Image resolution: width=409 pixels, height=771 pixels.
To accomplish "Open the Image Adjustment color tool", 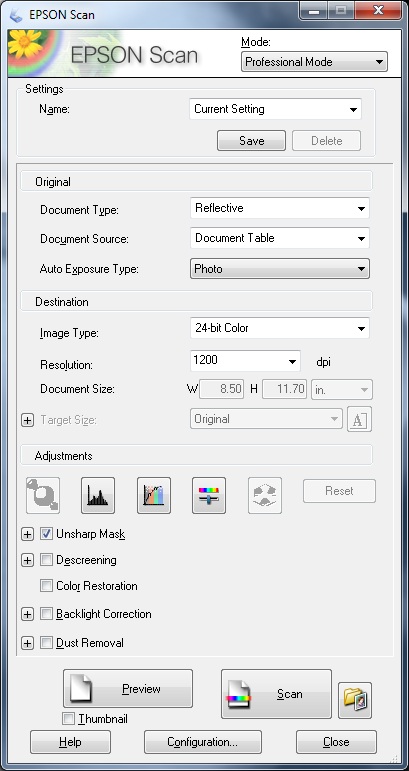I will (x=209, y=495).
